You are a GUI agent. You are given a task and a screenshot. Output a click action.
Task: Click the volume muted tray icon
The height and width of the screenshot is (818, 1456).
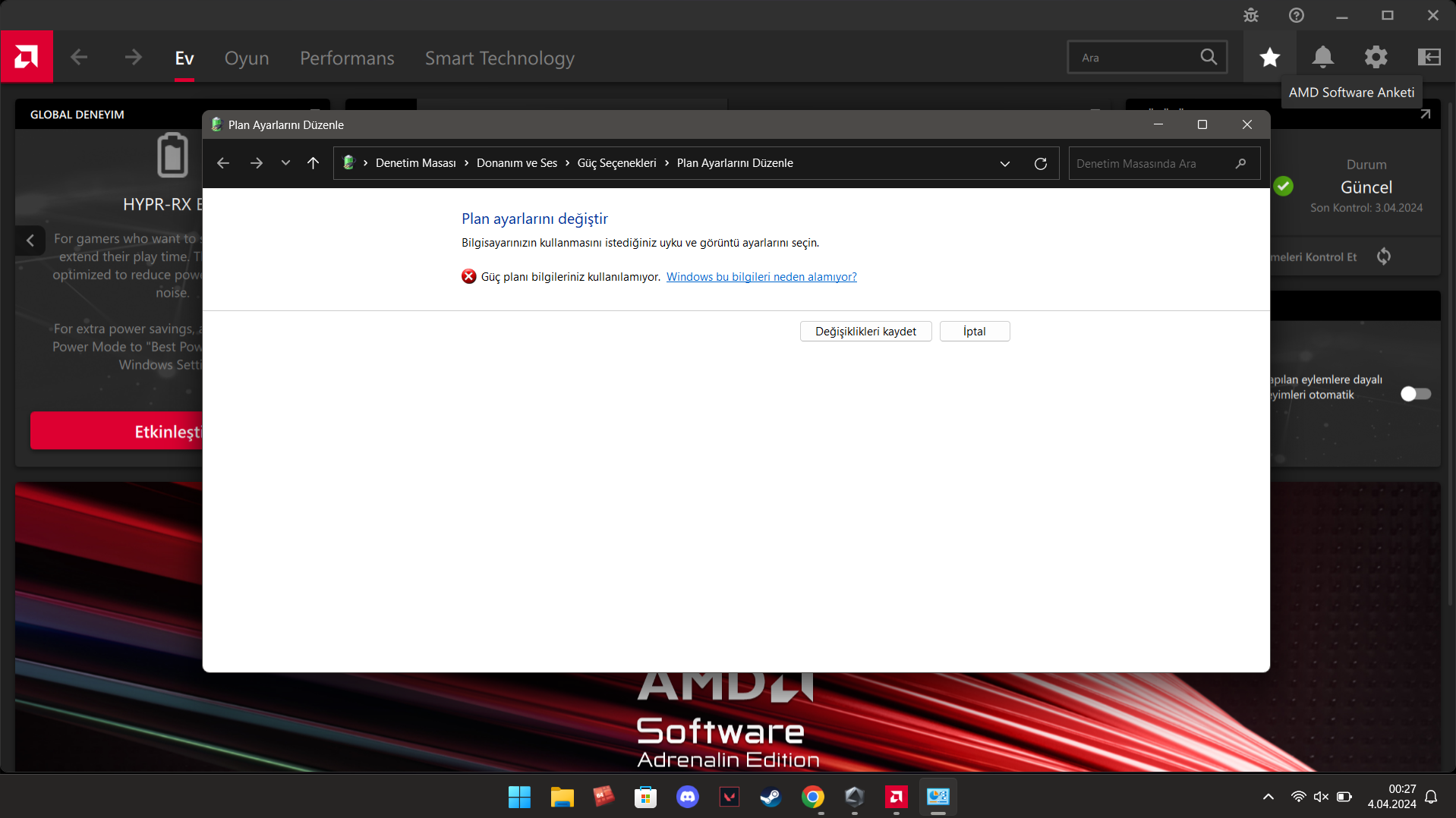[1321, 797]
